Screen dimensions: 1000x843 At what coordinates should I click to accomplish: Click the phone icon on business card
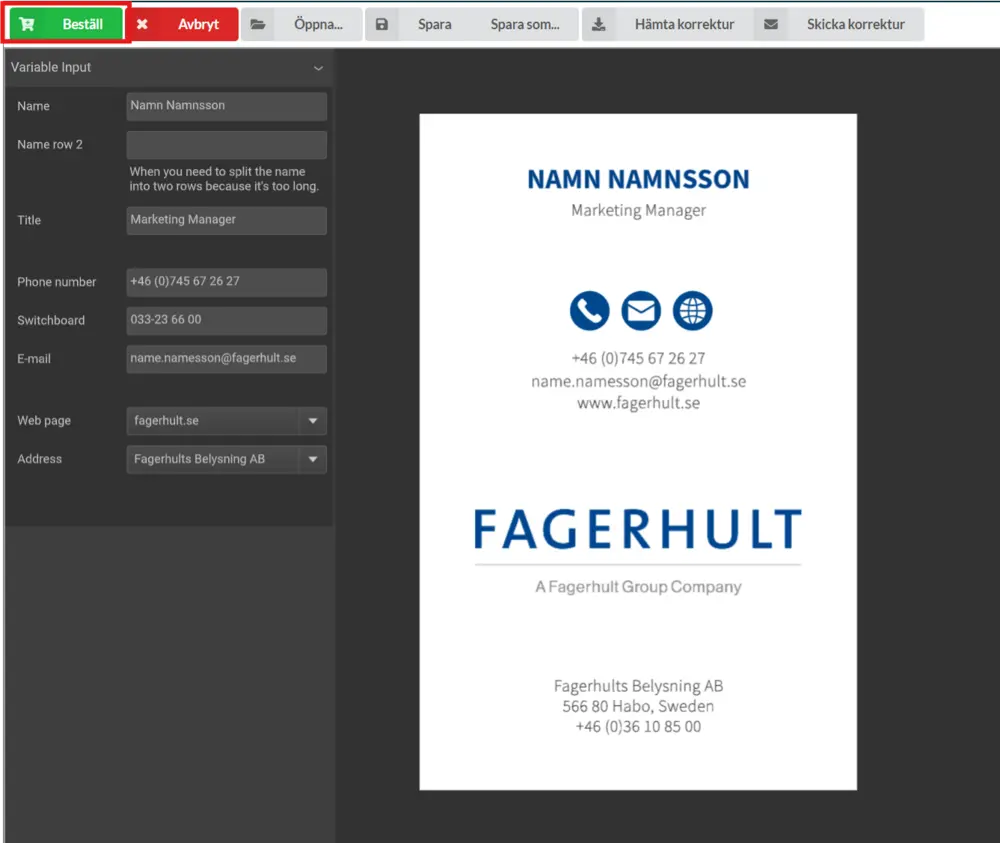pyautogui.click(x=589, y=311)
